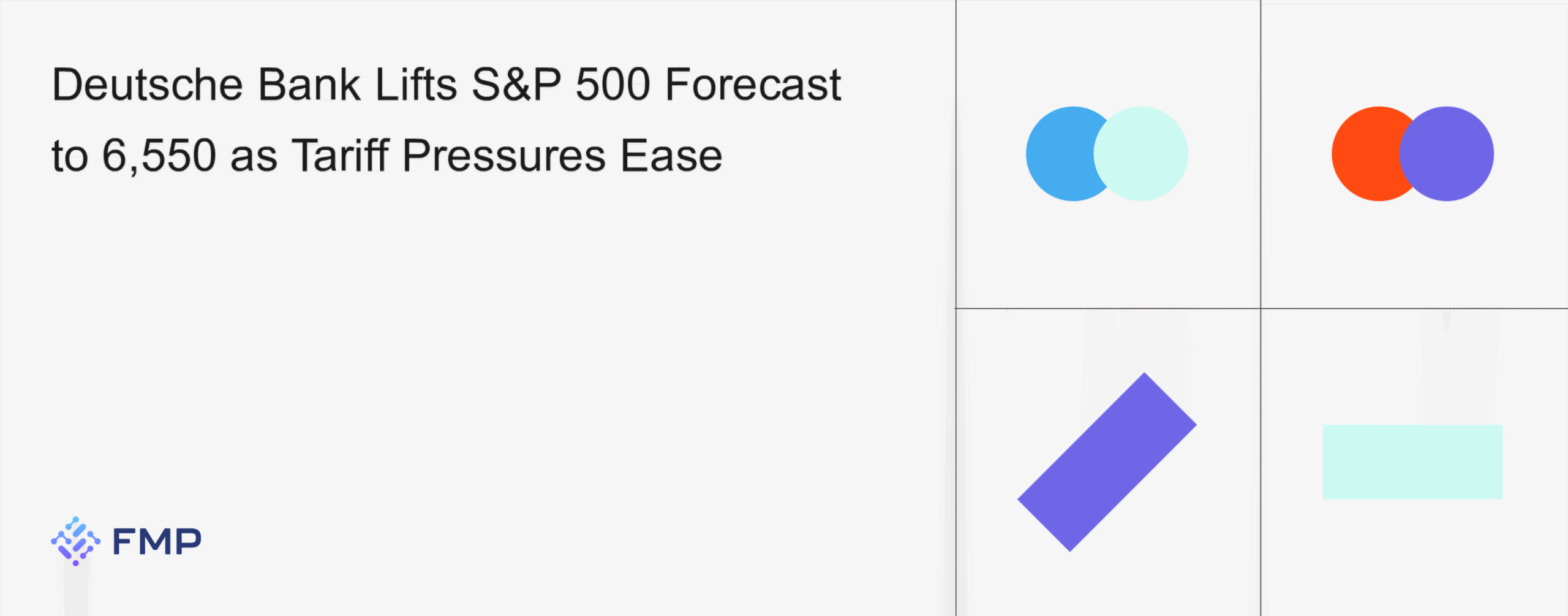Click the word "Pressures" in the title
The height and width of the screenshot is (616, 1568).
(504, 156)
